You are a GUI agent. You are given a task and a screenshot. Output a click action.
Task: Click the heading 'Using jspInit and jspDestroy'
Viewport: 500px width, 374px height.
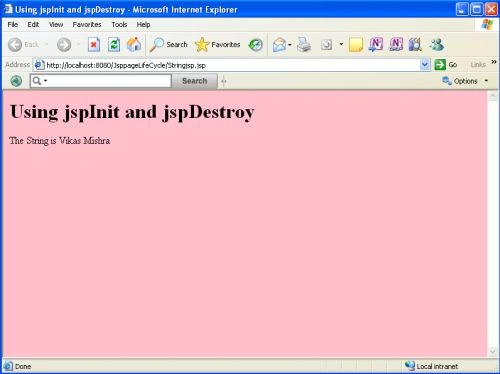(x=132, y=112)
